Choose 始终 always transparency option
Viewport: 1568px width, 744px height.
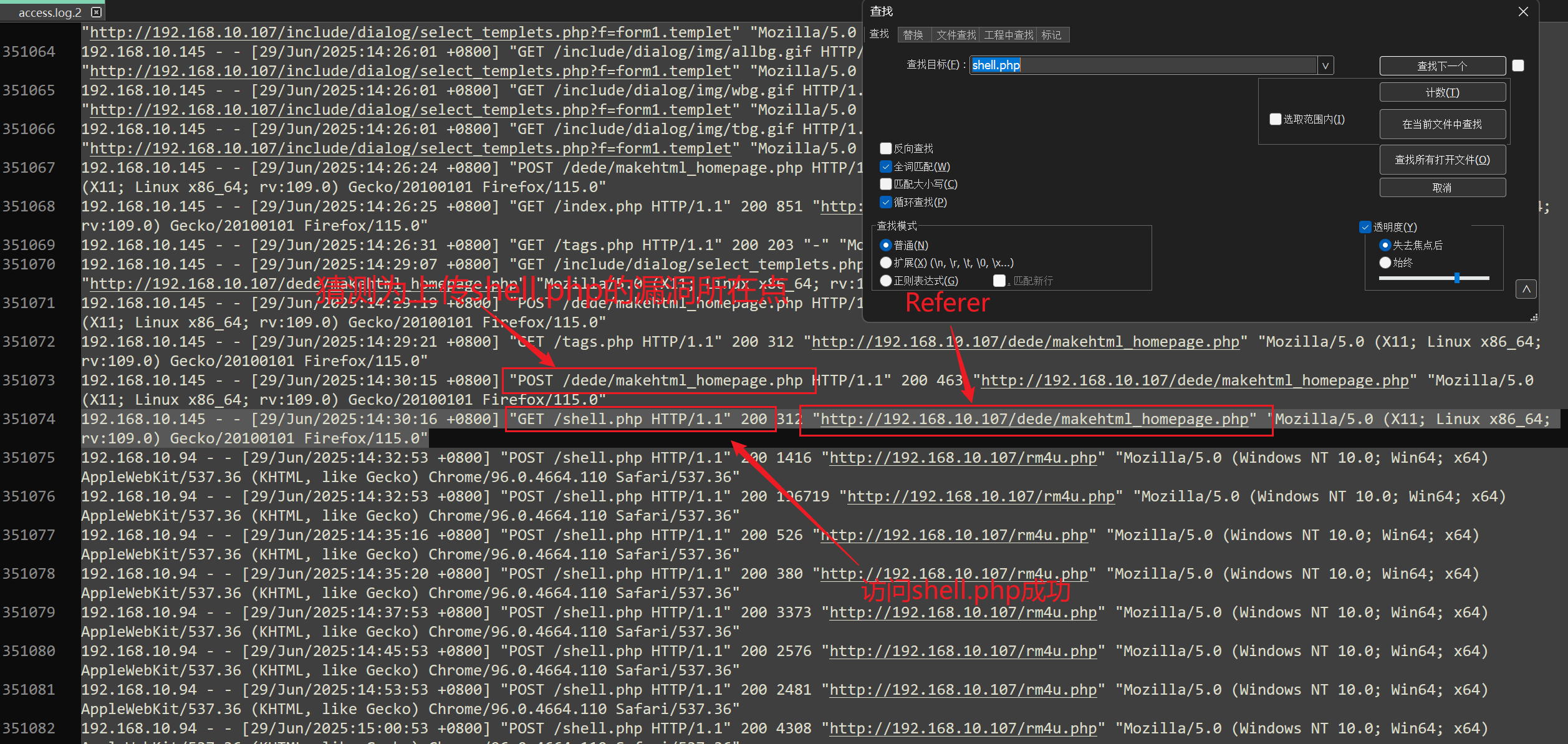[x=1385, y=263]
